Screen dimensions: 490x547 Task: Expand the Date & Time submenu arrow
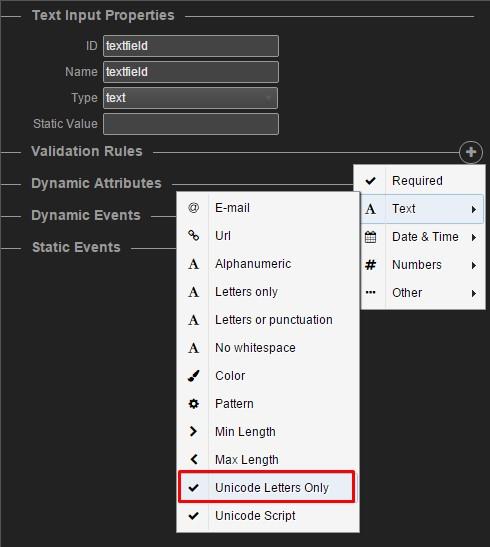click(474, 238)
